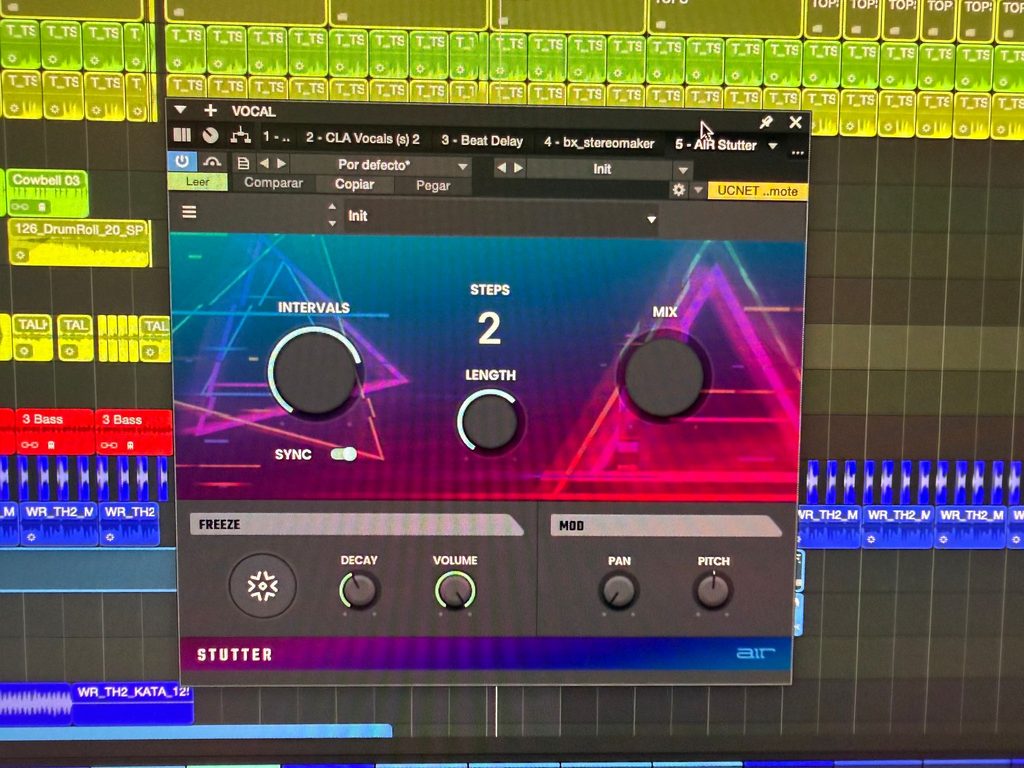Image resolution: width=1024 pixels, height=768 pixels.
Task: Open the preset file page icon
Action: [243, 163]
